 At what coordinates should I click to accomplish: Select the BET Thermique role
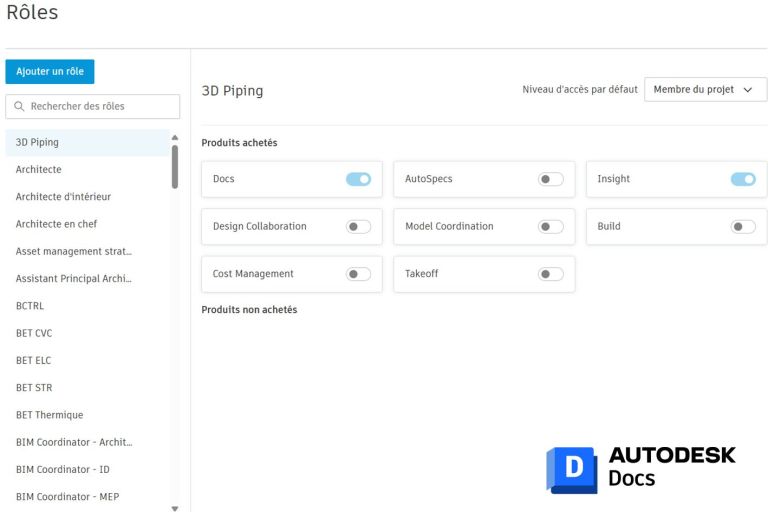(x=88, y=415)
